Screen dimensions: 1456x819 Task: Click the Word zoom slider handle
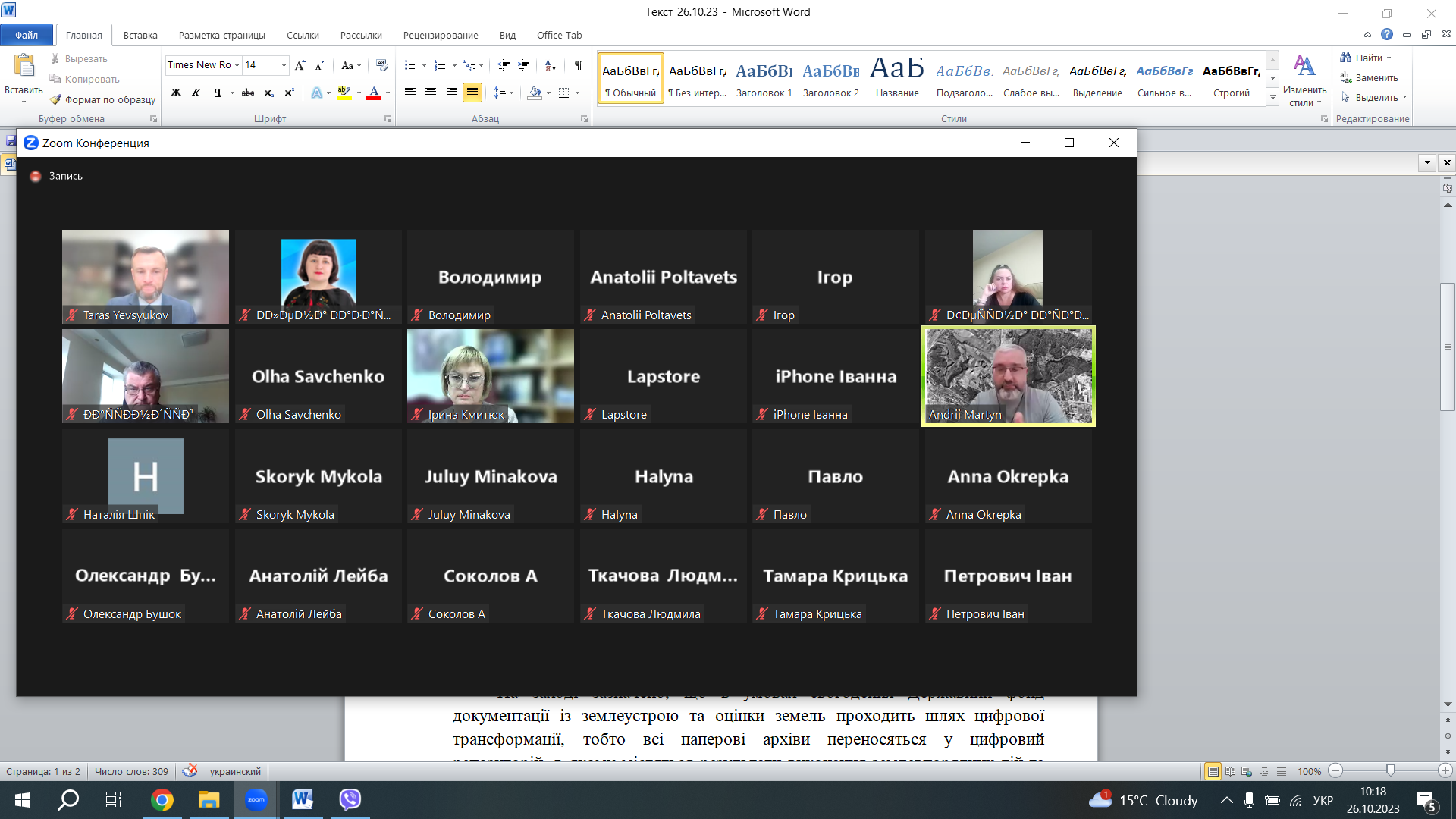1390,771
